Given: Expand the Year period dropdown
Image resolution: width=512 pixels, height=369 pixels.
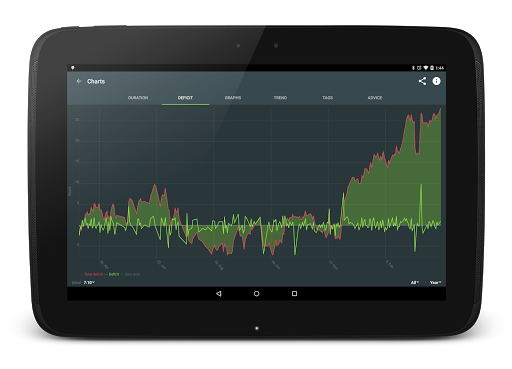Looking at the screenshot, I should pyautogui.click(x=435, y=283).
